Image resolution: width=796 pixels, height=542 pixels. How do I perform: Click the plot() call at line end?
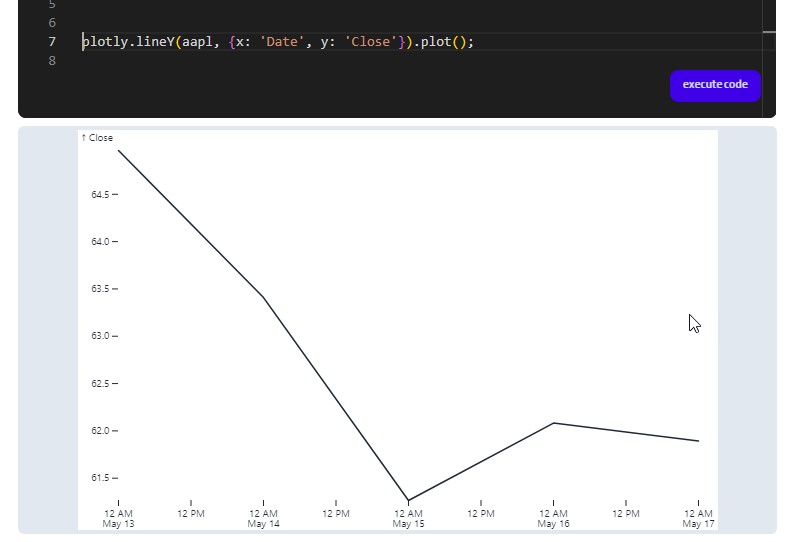440,42
